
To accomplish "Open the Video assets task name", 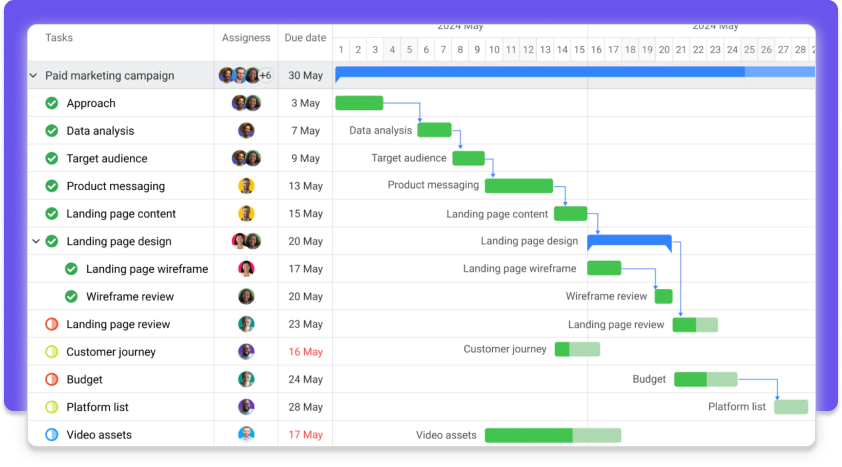I will pyautogui.click(x=99, y=435).
